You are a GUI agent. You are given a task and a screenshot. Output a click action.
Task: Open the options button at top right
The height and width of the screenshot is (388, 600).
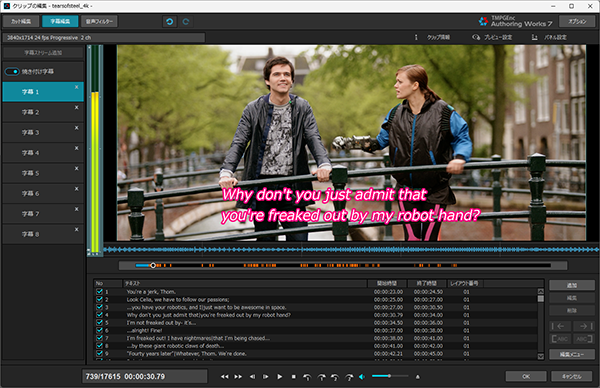[x=577, y=21]
